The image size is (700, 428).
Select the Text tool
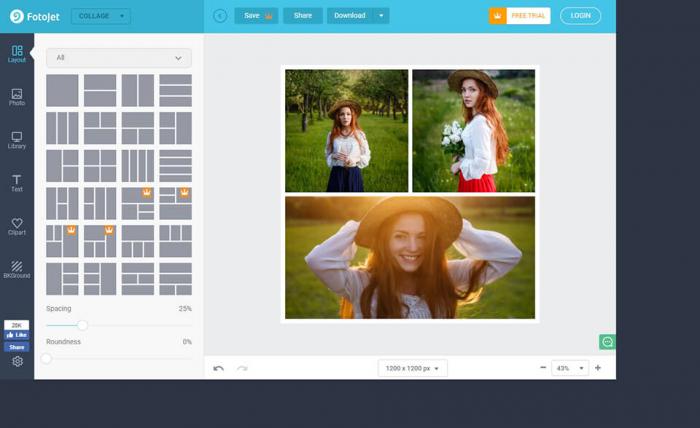click(17, 183)
